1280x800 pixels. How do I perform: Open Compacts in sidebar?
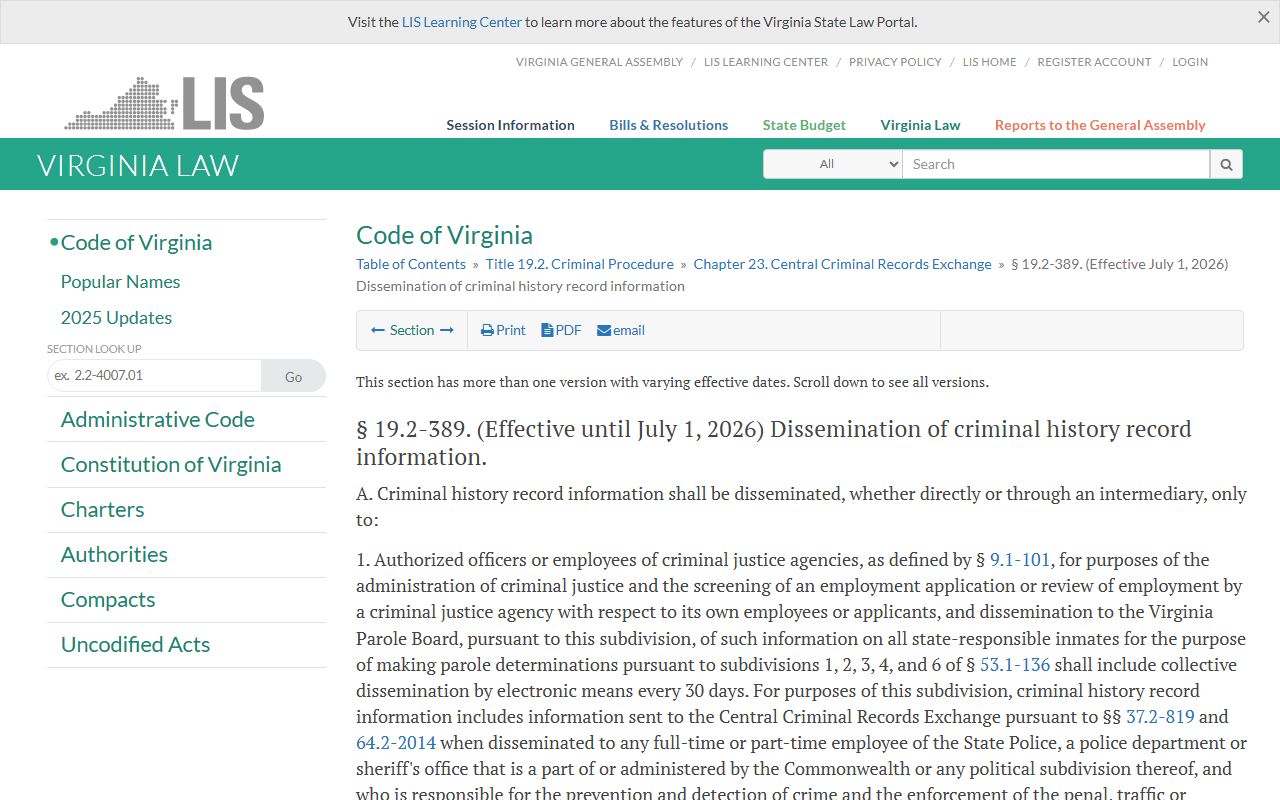pyautogui.click(x=108, y=600)
